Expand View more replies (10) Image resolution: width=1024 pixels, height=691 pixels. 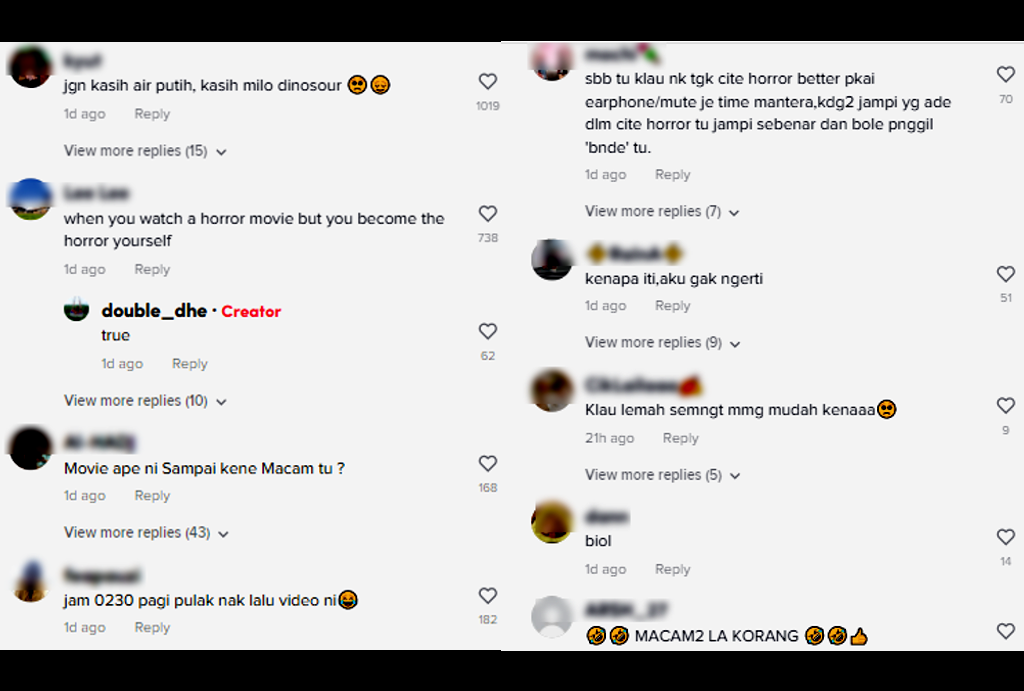pyautogui.click(x=145, y=400)
